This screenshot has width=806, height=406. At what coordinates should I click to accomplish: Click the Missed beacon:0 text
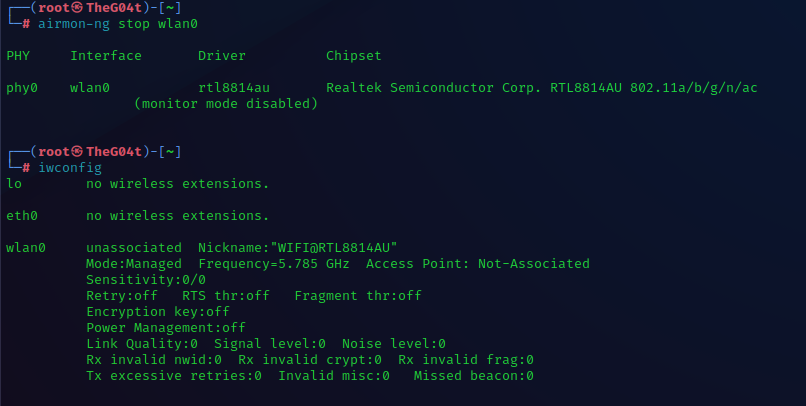pyautogui.click(x=474, y=375)
